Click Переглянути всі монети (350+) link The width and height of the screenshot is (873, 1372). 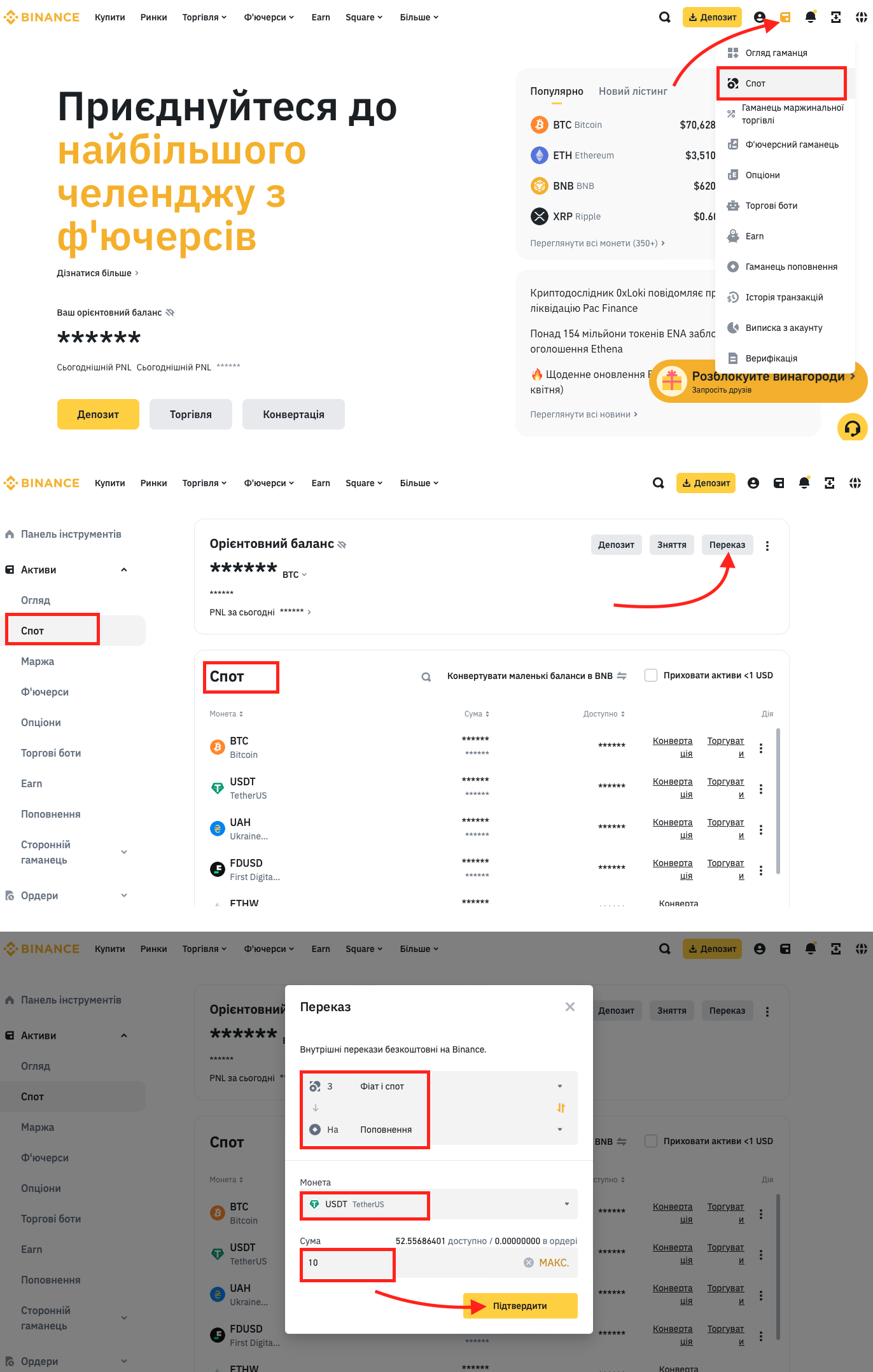[597, 243]
